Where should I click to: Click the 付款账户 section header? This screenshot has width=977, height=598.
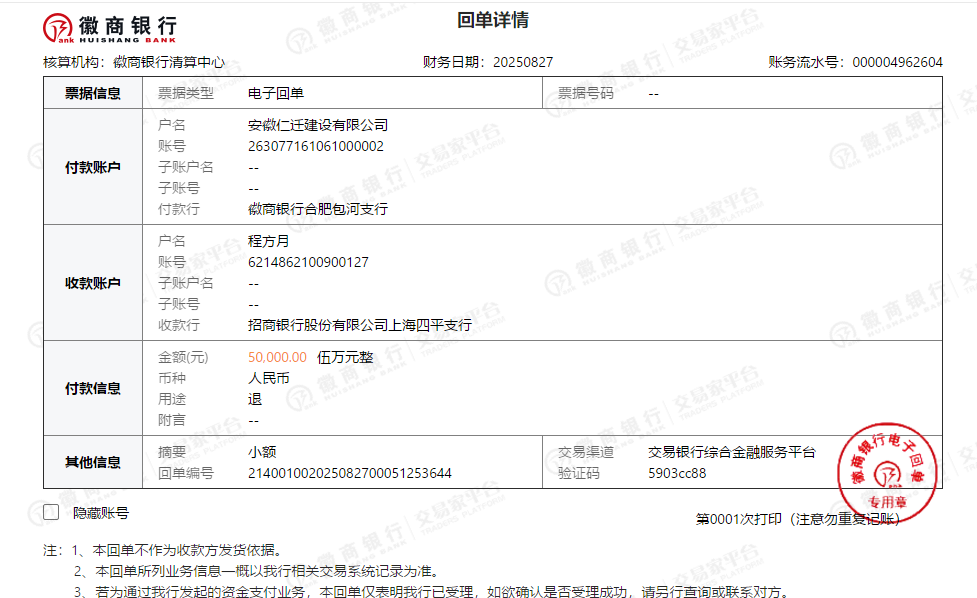tap(93, 167)
